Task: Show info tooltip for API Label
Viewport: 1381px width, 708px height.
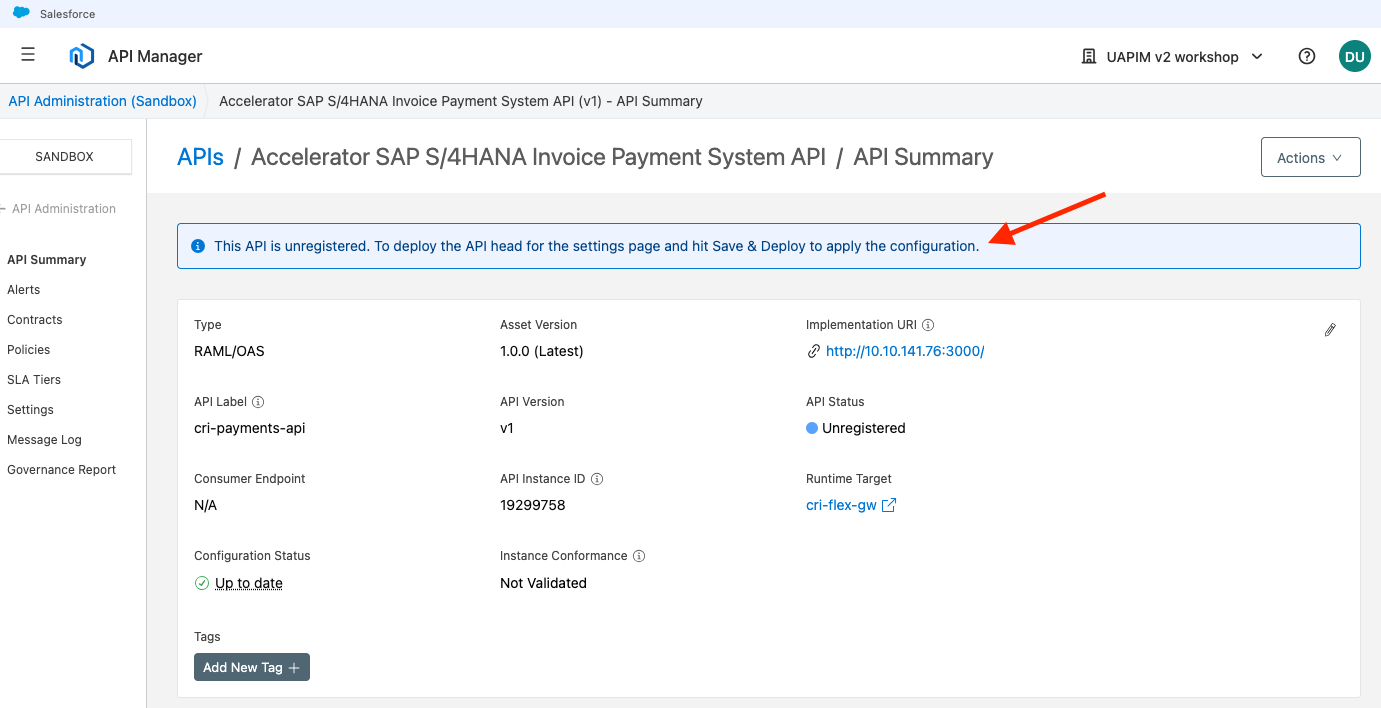Action: (258, 402)
